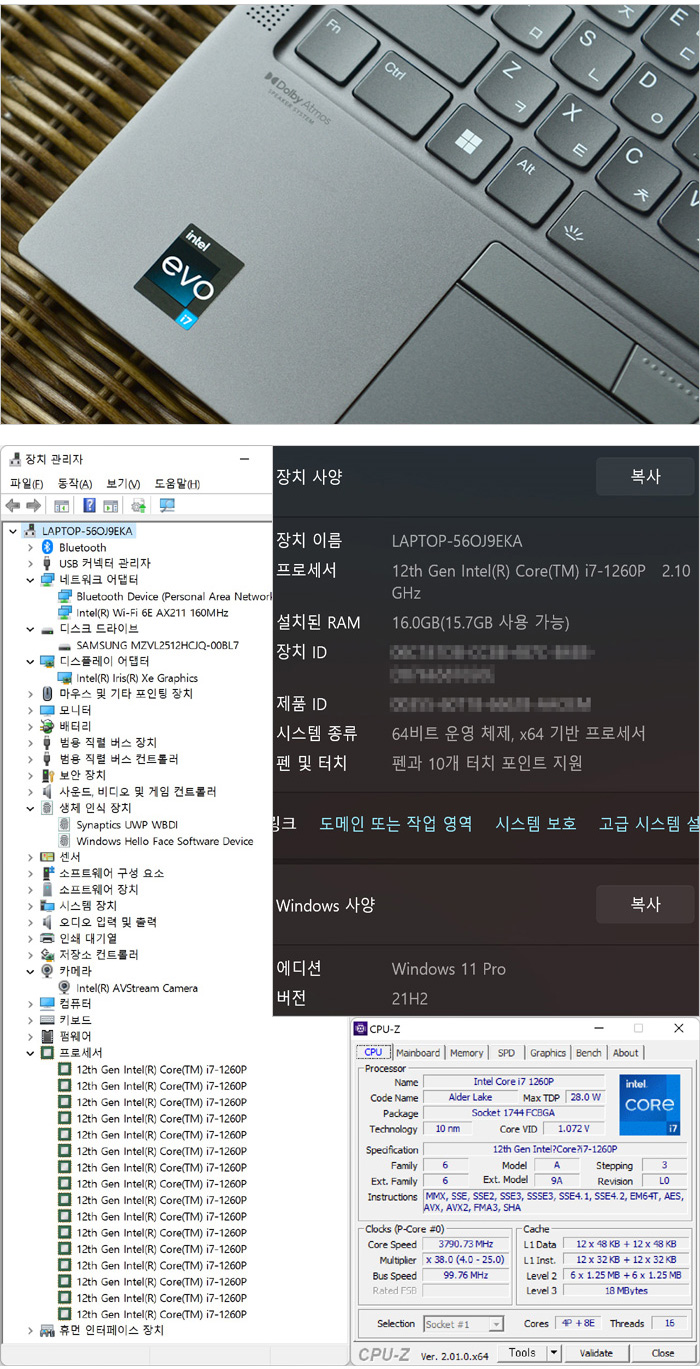Collapse the 생체 인식 장치 node

(x=31, y=808)
